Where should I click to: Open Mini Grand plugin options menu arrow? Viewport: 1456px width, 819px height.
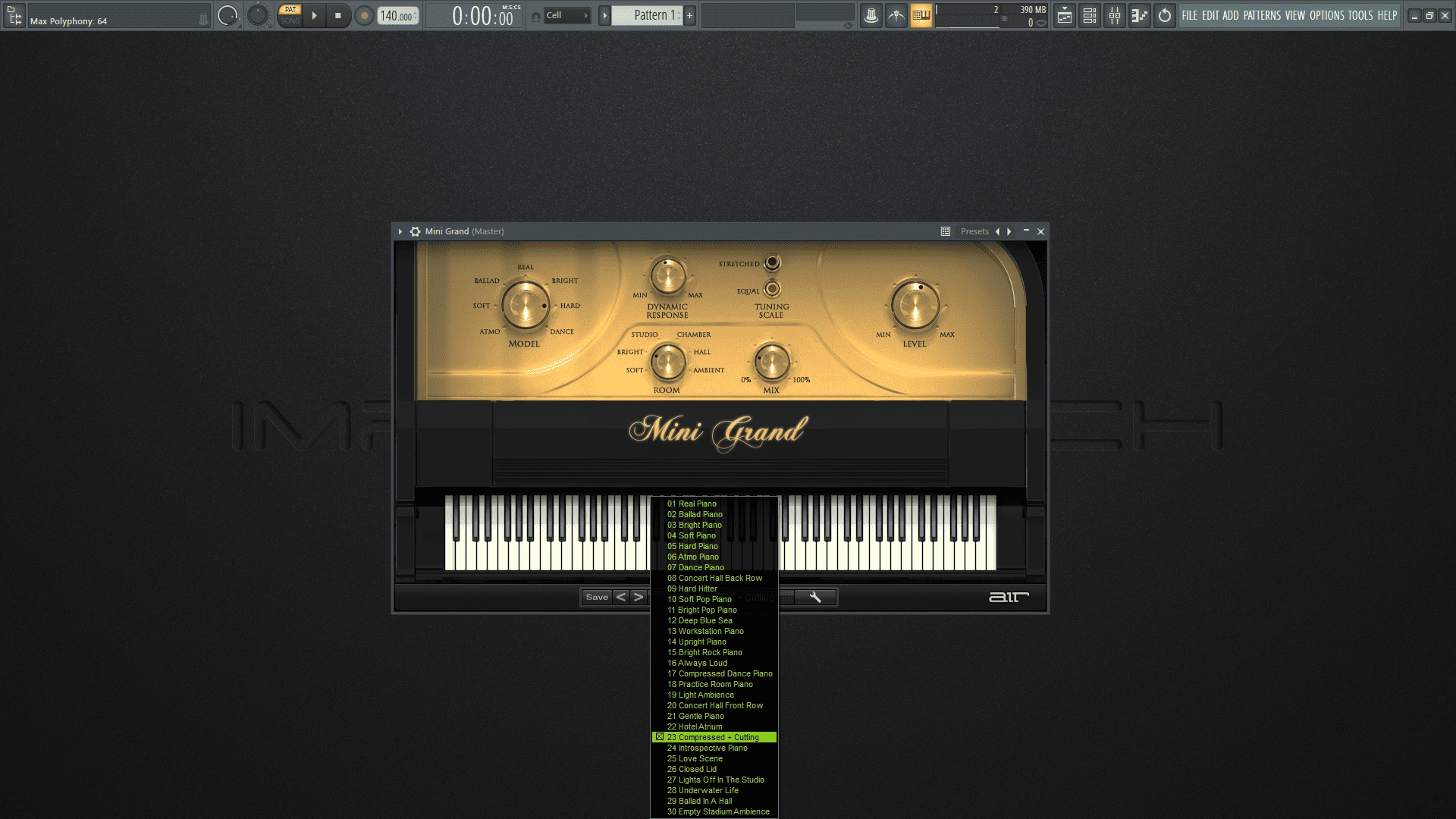click(400, 231)
